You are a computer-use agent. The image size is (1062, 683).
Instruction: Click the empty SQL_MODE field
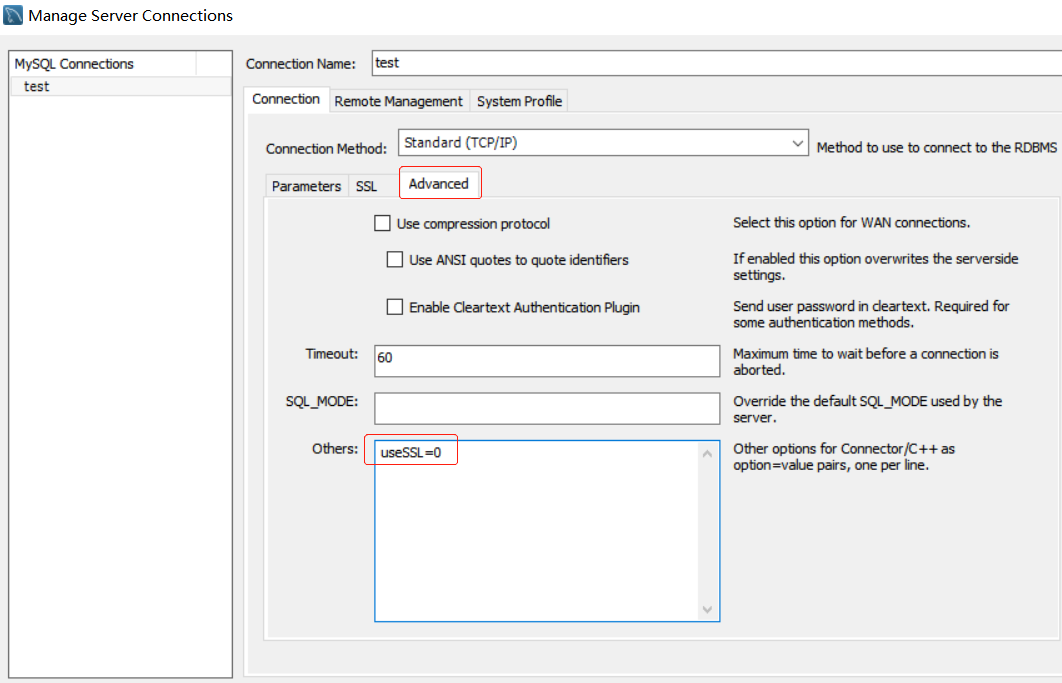point(547,408)
